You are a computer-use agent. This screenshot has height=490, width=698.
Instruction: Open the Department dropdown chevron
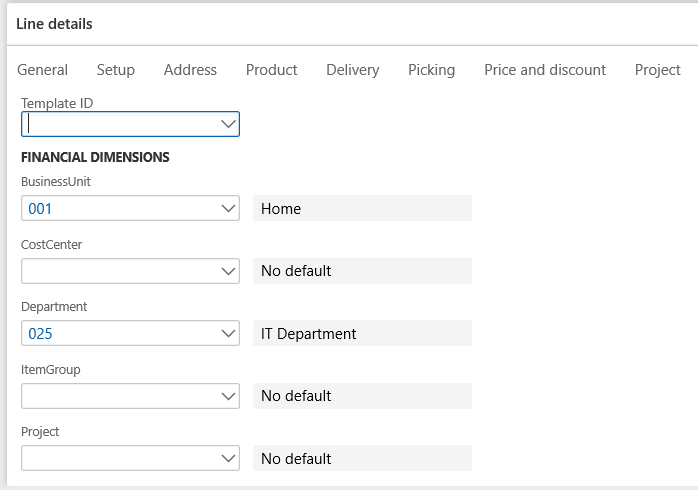coord(228,333)
